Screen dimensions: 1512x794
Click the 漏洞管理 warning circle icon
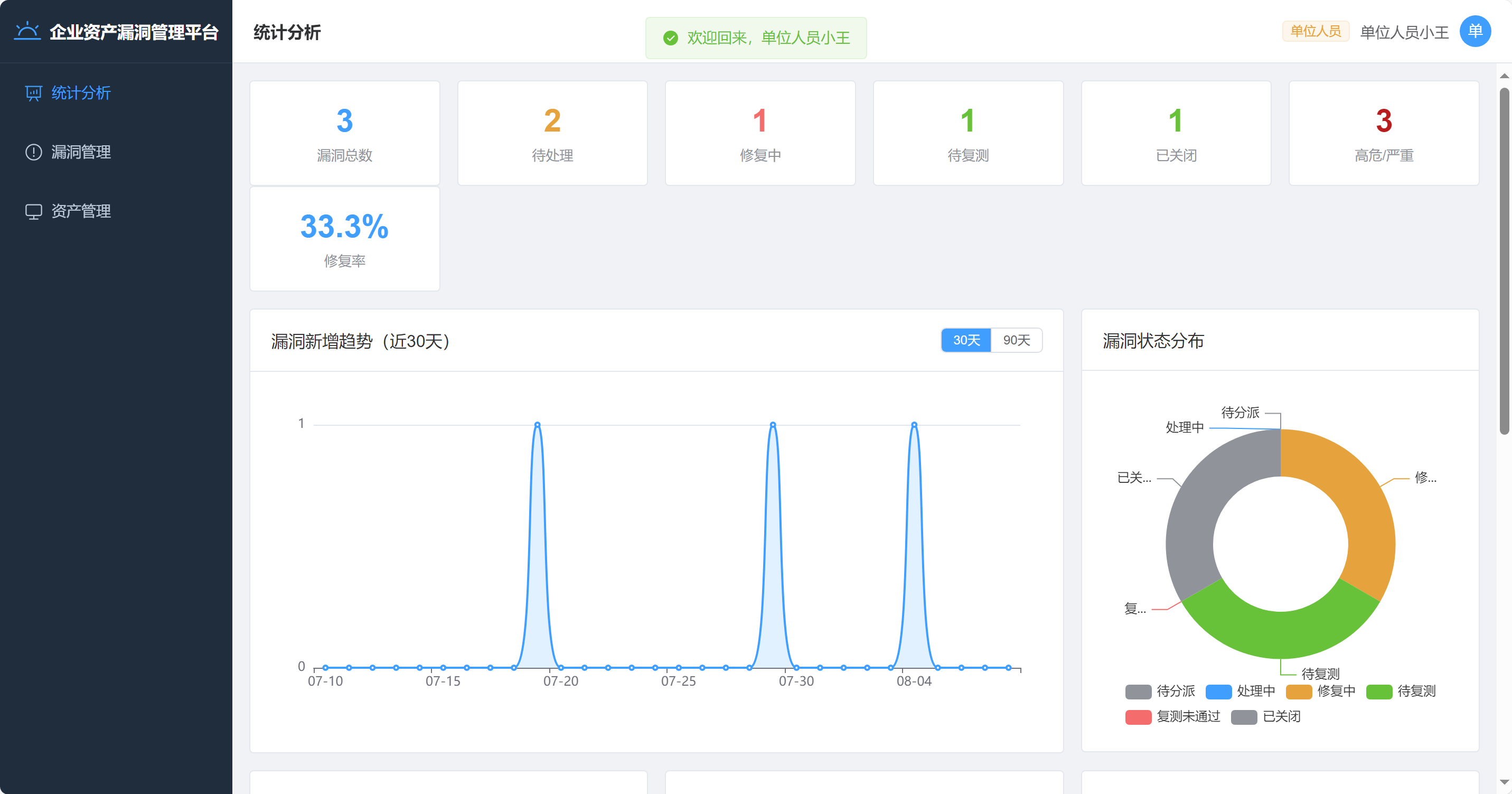pos(33,152)
